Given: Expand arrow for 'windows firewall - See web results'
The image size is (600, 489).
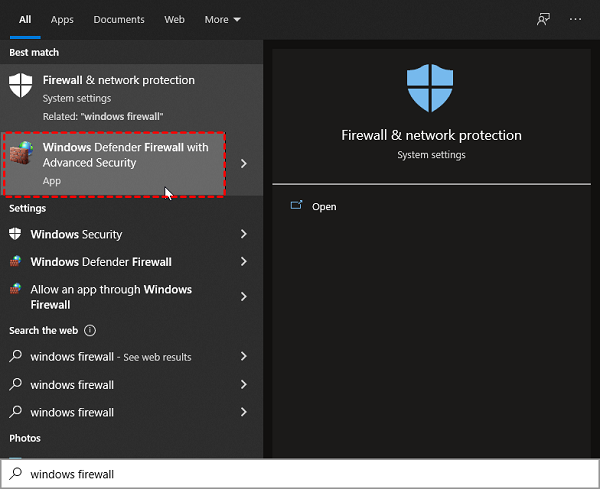Looking at the screenshot, I should point(244,356).
